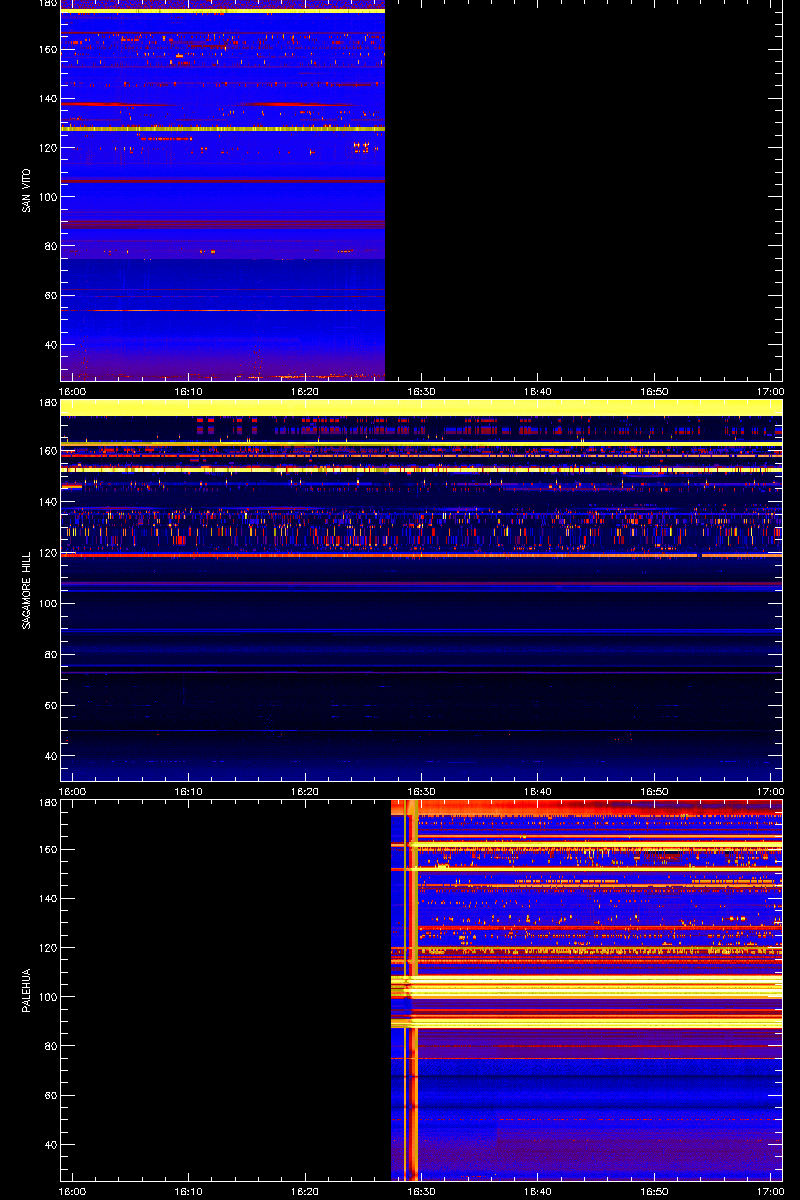Click the PALEHUA axis label
This screenshot has height=1200, width=800.
pos(27,990)
